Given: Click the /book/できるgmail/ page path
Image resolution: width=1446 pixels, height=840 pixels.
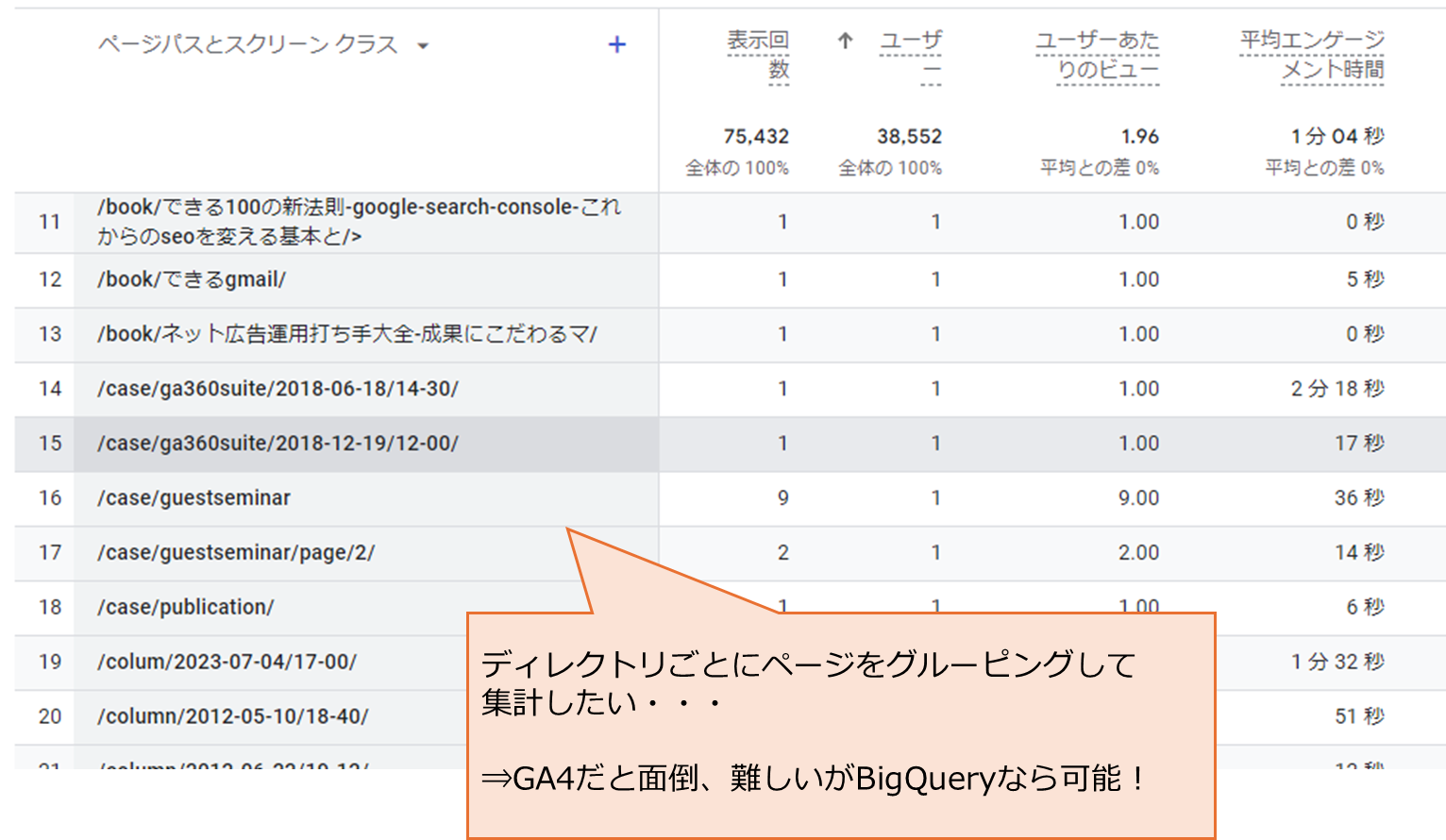Looking at the screenshot, I should (192, 279).
